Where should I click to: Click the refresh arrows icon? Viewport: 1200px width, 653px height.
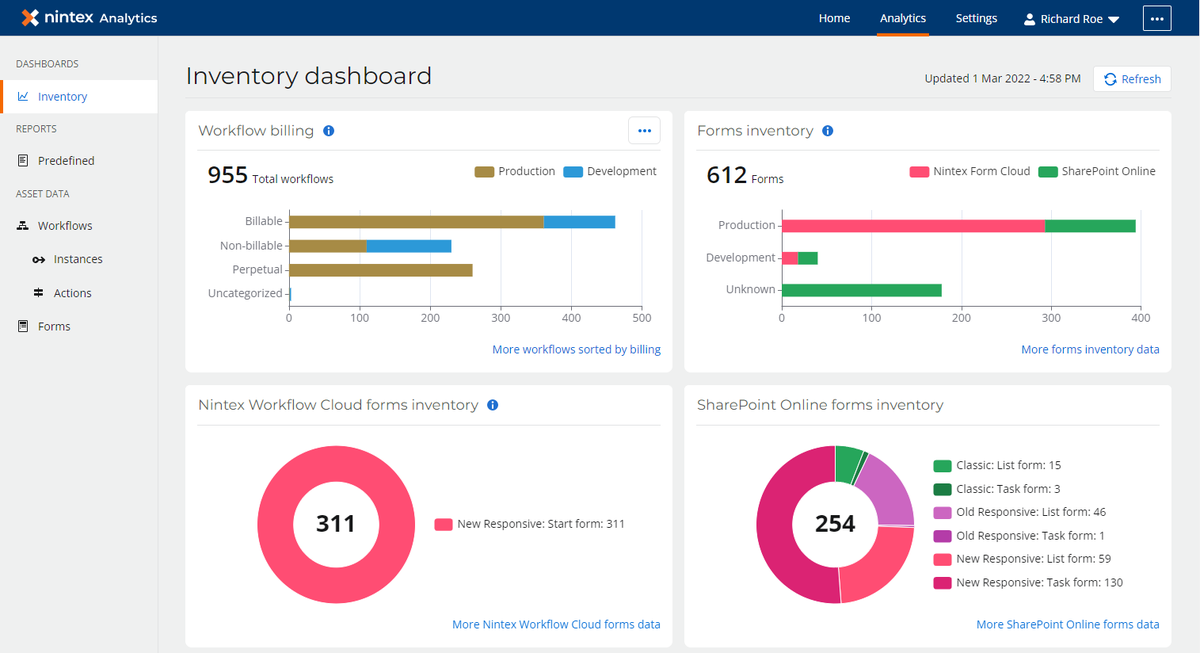click(x=1110, y=79)
